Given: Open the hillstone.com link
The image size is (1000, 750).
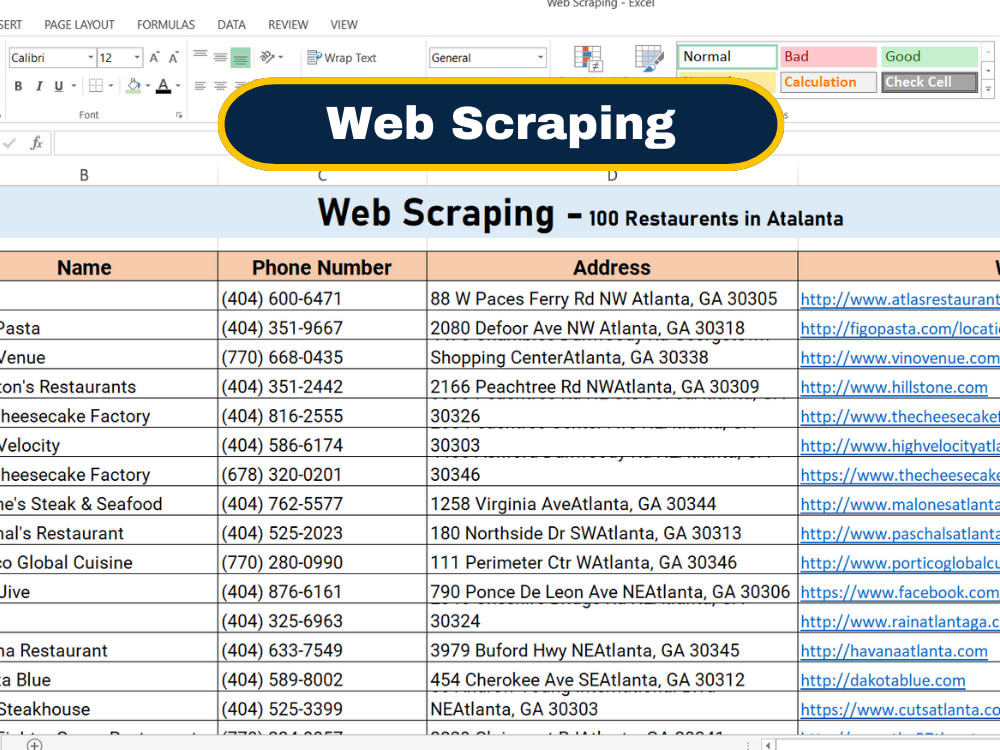Looking at the screenshot, I should [894, 387].
